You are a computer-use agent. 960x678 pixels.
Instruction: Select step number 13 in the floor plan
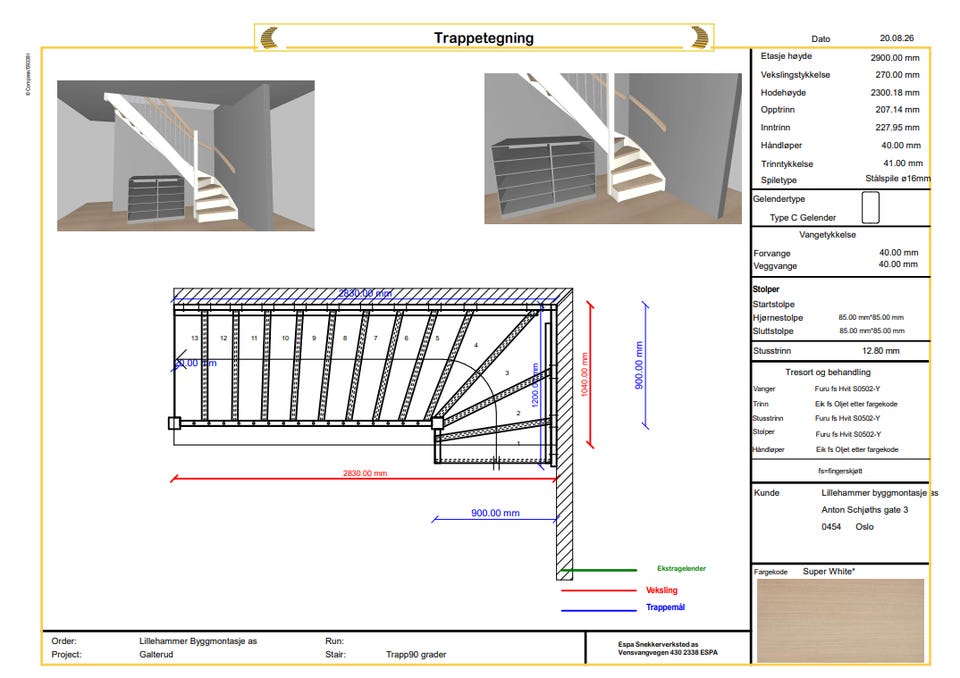pyautogui.click(x=195, y=338)
